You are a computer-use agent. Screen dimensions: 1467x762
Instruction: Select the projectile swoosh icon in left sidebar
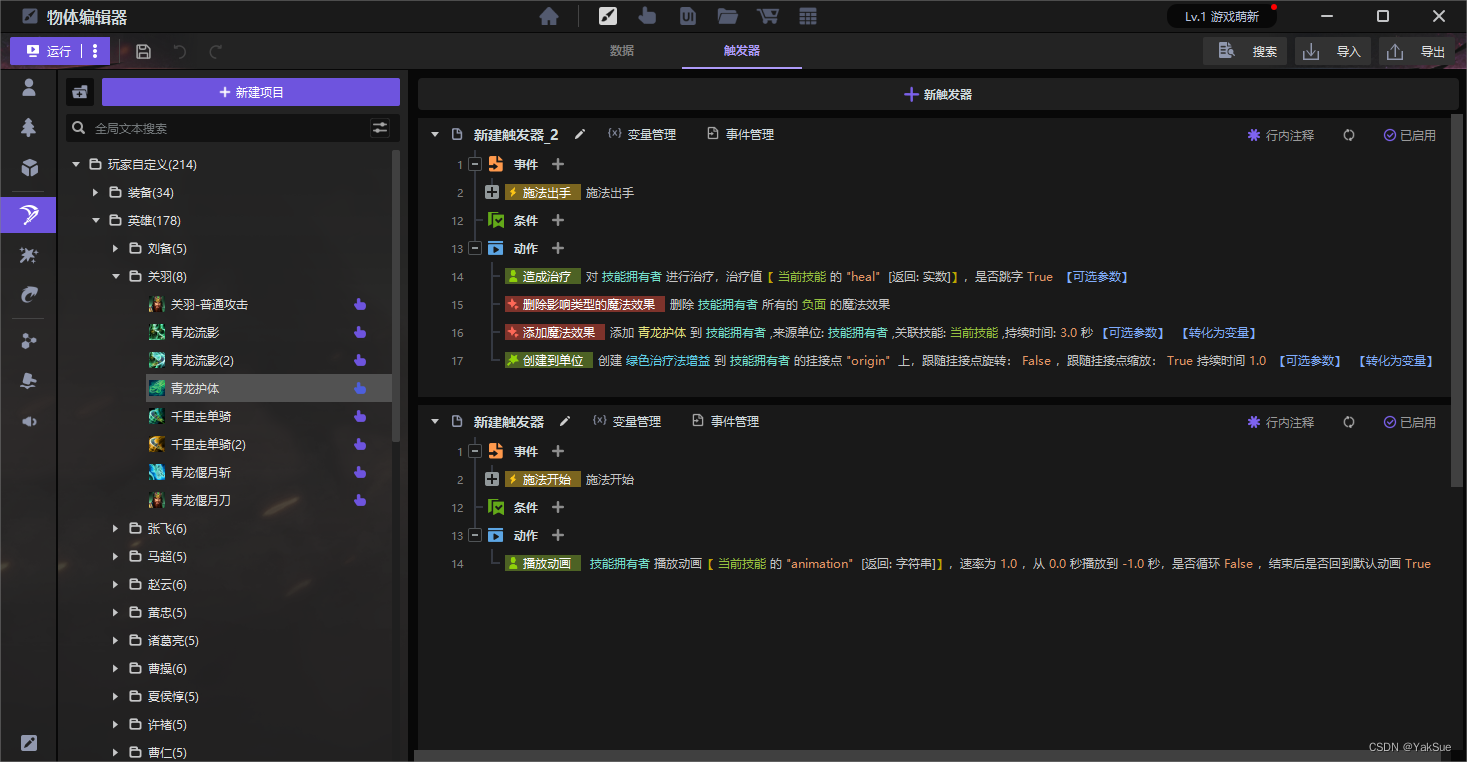coord(29,294)
